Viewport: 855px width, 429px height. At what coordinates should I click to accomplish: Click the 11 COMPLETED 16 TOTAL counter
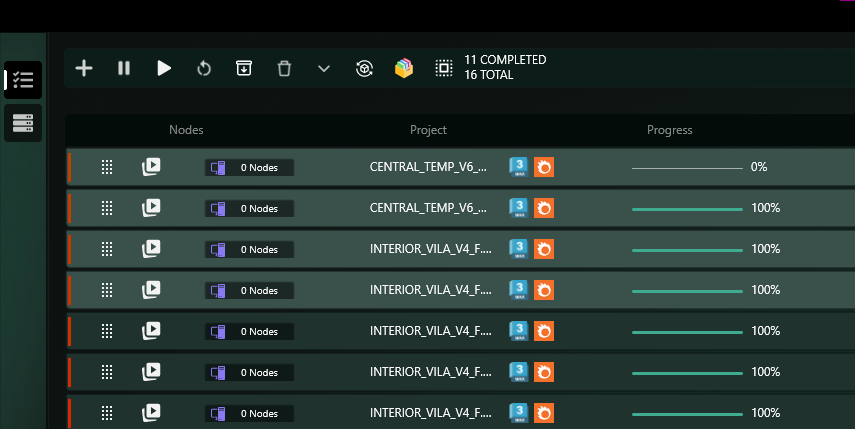tap(505, 67)
